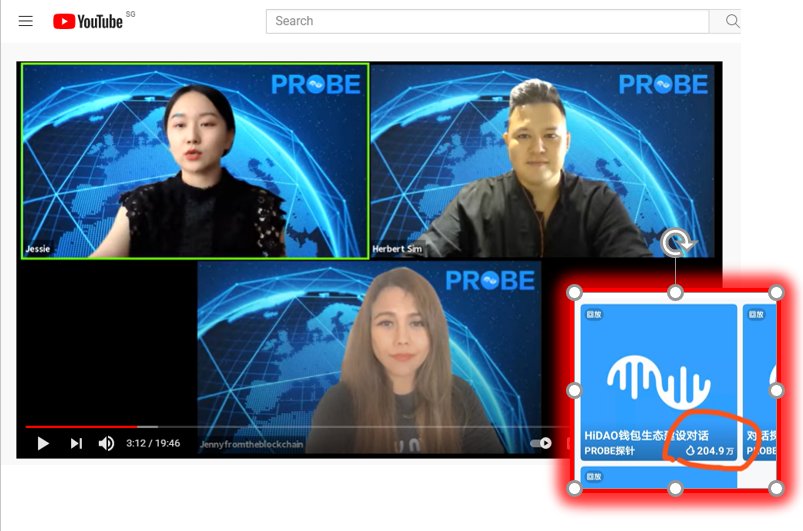The width and height of the screenshot is (803, 531).
Task: Focus the Search input field
Action: tap(487, 21)
